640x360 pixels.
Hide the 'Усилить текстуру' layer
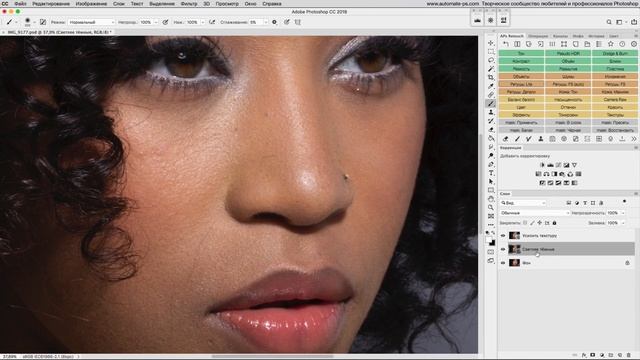click(503, 236)
